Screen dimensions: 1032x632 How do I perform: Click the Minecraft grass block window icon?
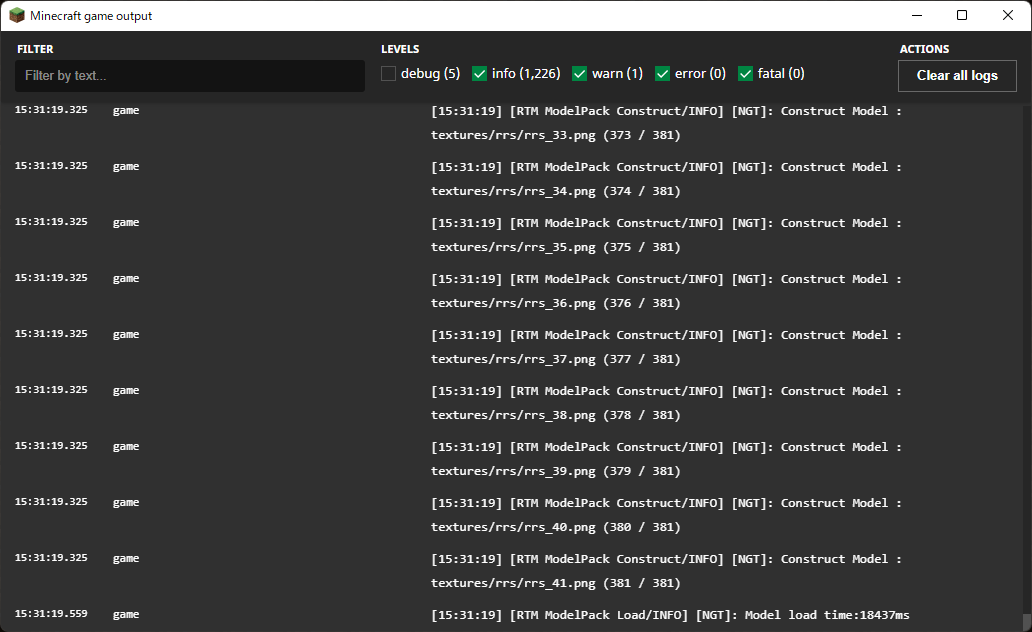(x=16, y=15)
